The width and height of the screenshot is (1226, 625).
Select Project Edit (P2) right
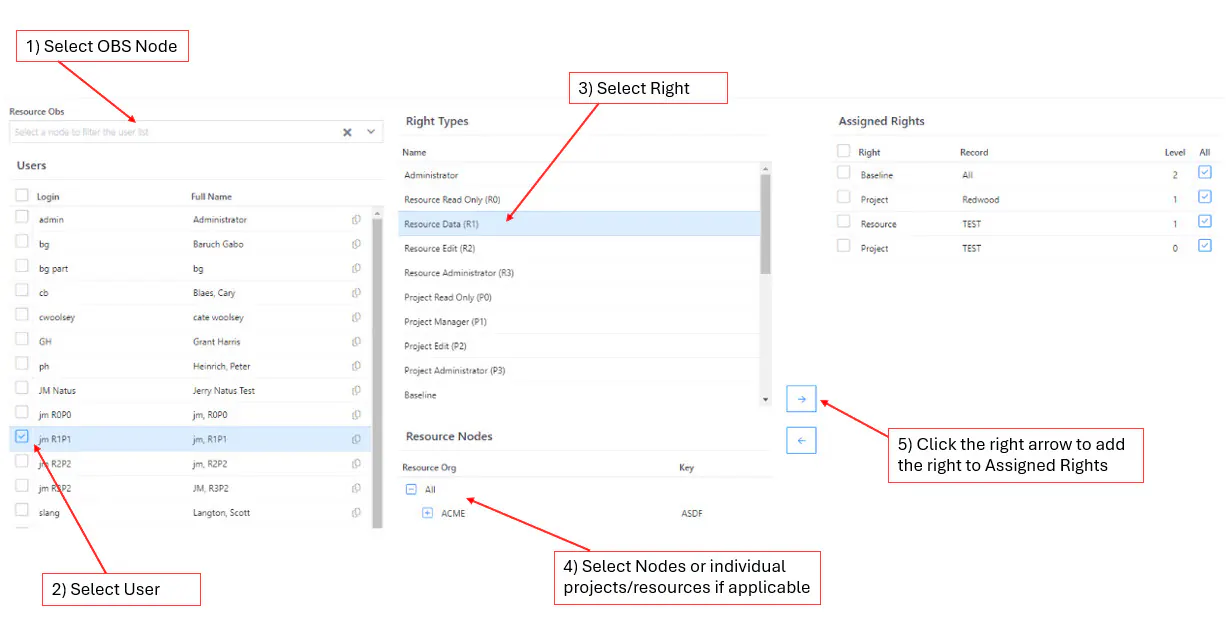[579, 346]
